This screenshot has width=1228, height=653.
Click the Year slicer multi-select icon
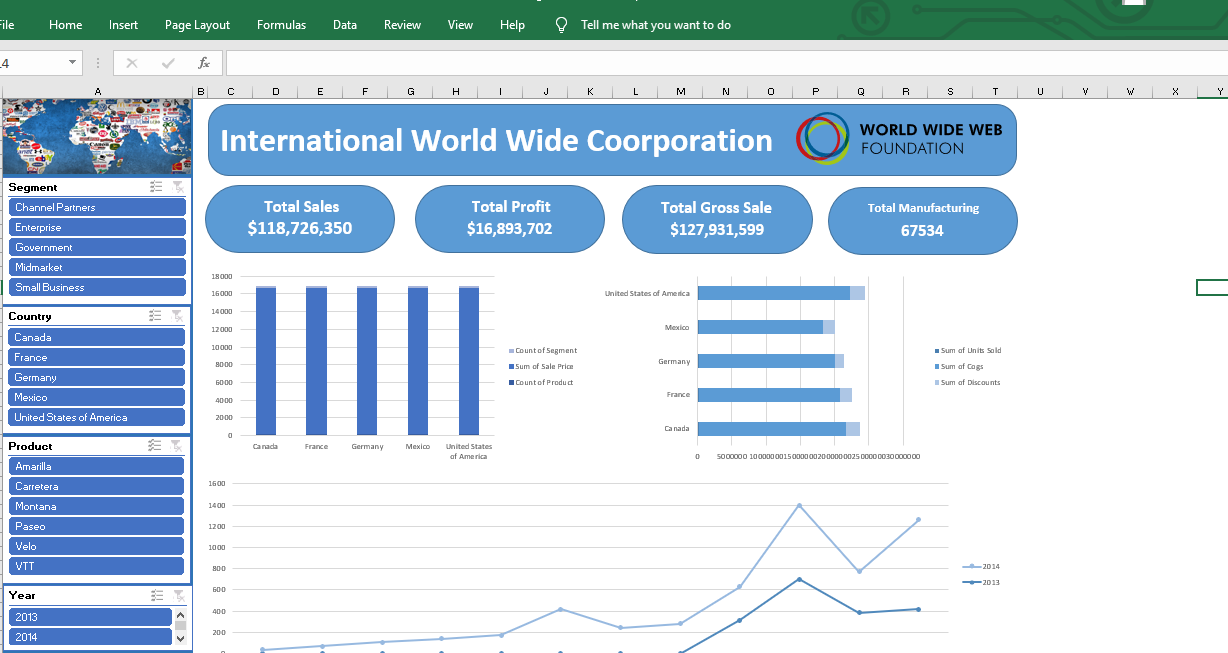(x=155, y=595)
